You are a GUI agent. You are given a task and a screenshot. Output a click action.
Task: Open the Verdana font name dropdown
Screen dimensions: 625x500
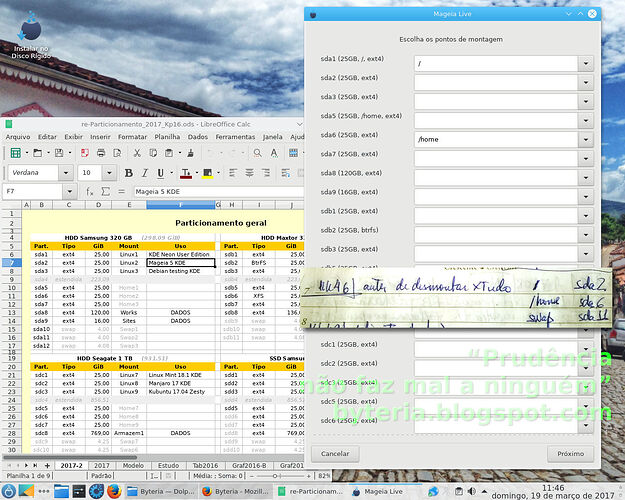point(66,173)
